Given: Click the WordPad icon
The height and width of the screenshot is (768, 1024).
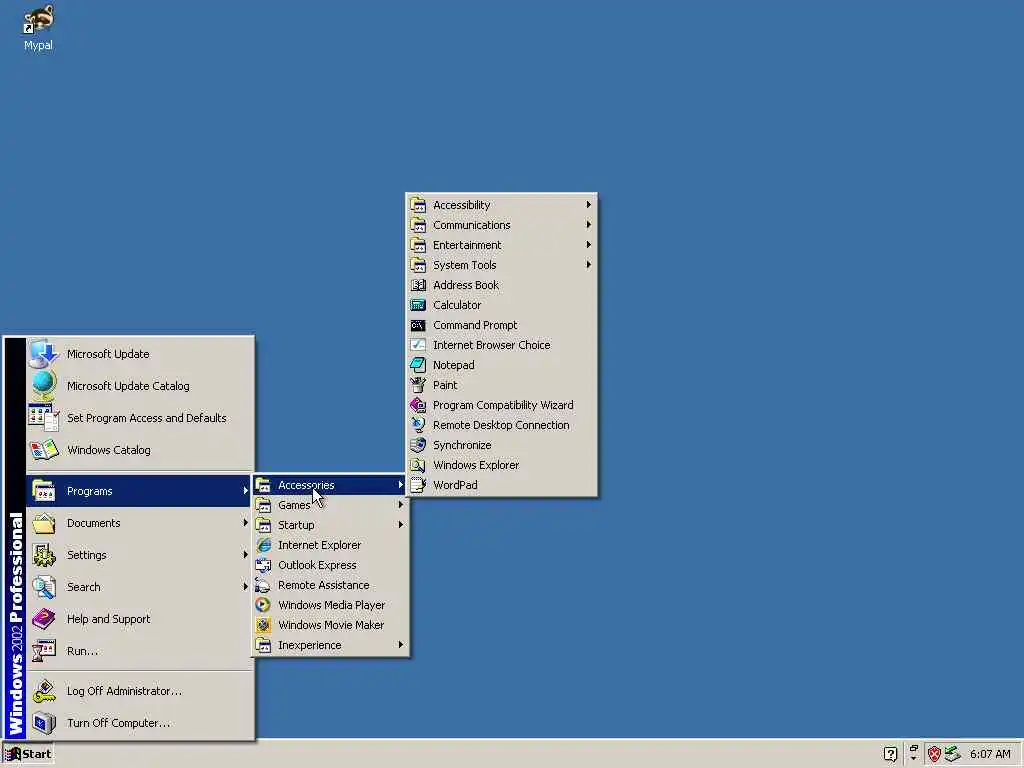Looking at the screenshot, I should click(x=418, y=485).
